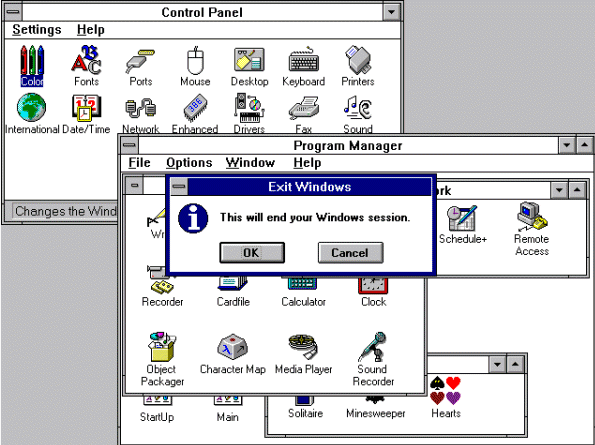The height and width of the screenshot is (445, 595).
Task: Select Schedule+ program icon
Action: (463, 225)
